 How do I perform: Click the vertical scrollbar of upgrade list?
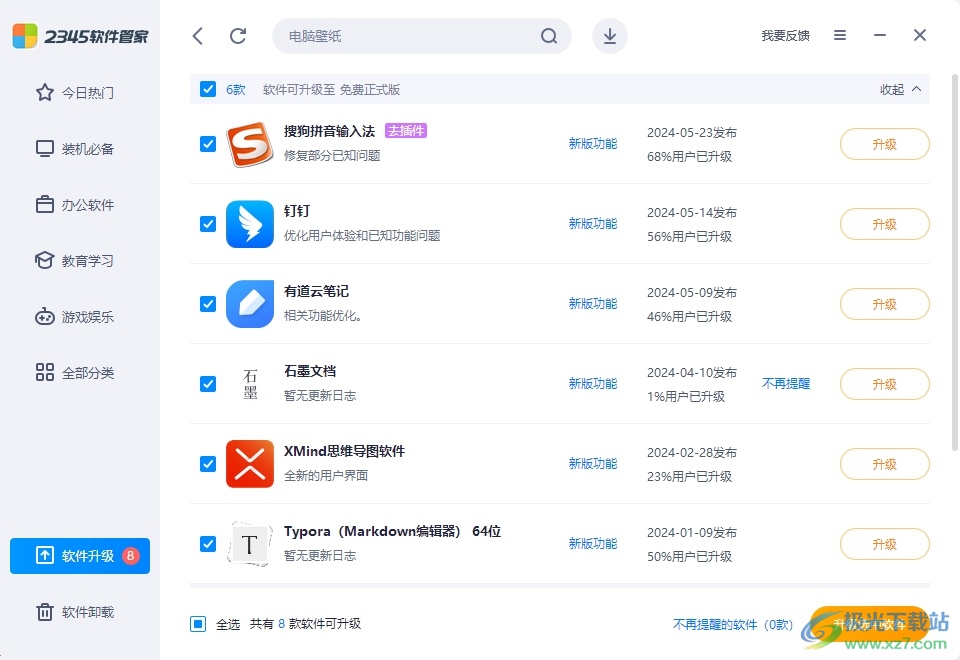click(954, 262)
